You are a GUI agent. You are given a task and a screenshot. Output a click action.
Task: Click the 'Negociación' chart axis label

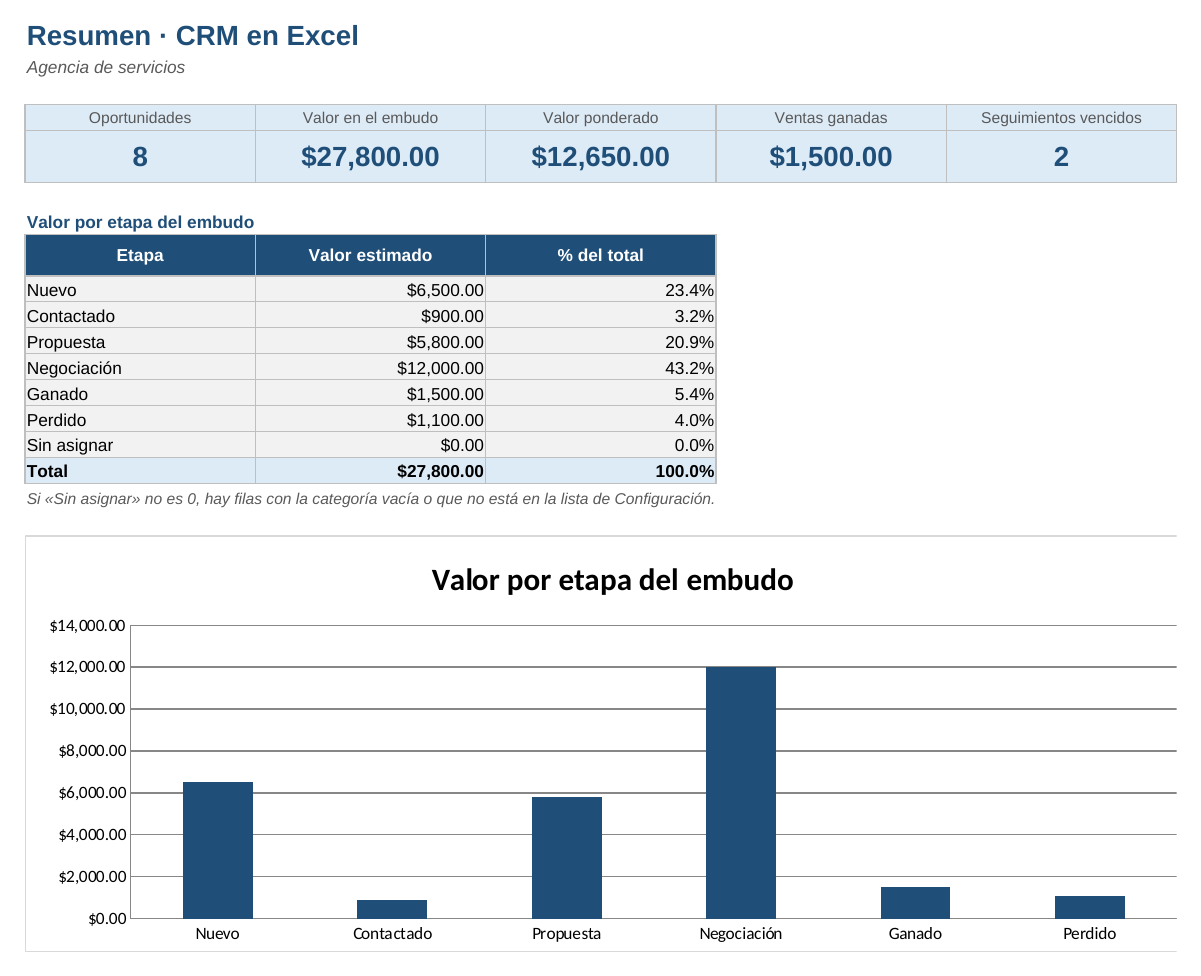pyautogui.click(x=741, y=934)
